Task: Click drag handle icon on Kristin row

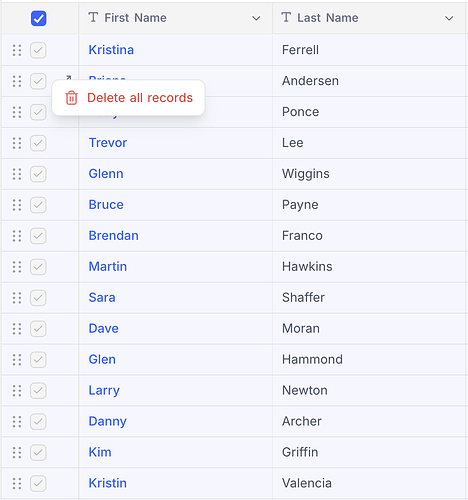Action: click(x=17, y=484)
